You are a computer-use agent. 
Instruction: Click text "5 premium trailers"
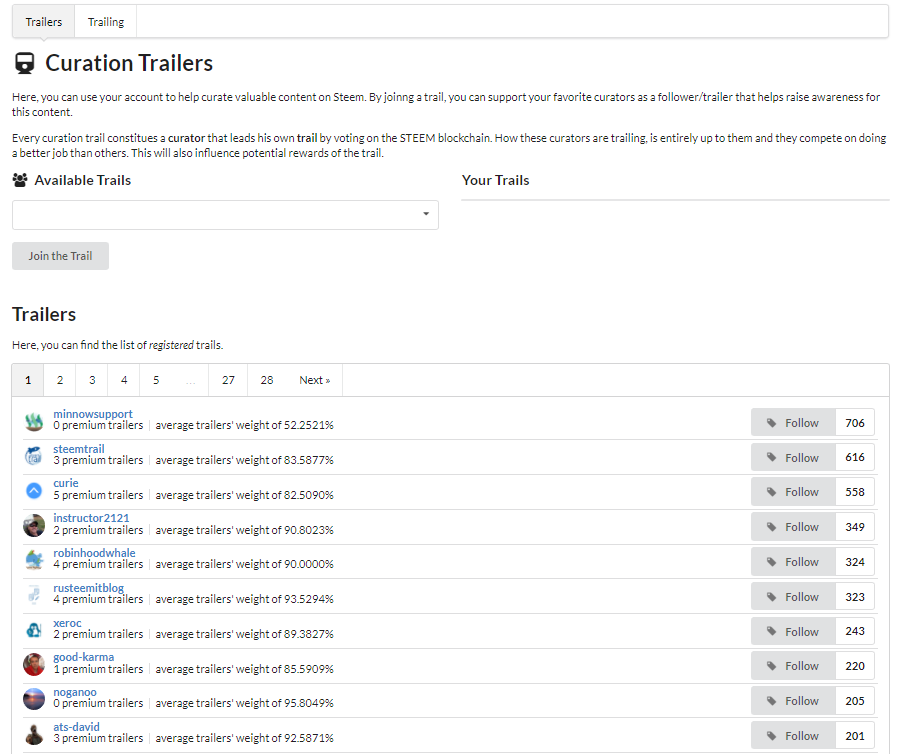coord(98,495)
